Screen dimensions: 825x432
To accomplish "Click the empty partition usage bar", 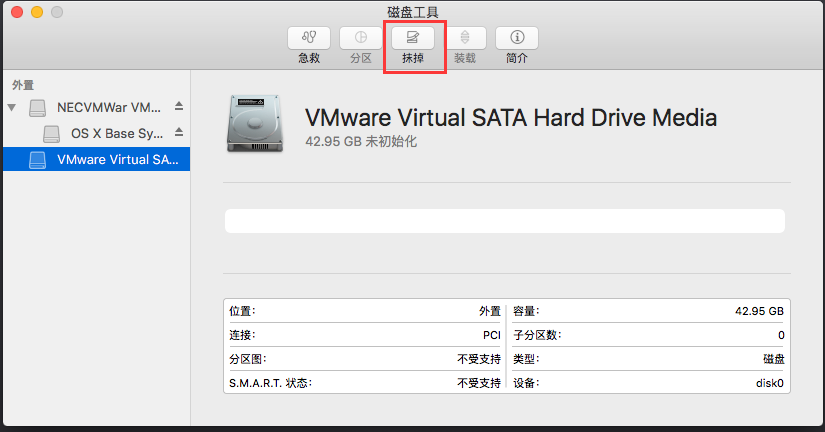I will tap(505, 221).
